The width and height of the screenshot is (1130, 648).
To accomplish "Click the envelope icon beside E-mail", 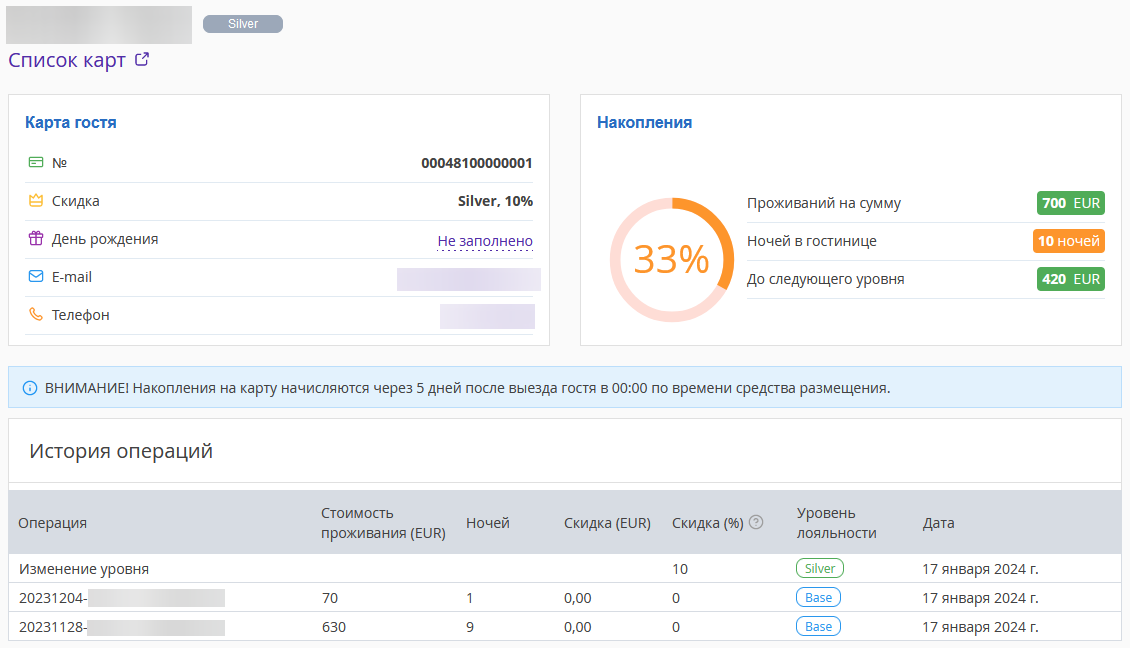I will [x=36, y=276].
